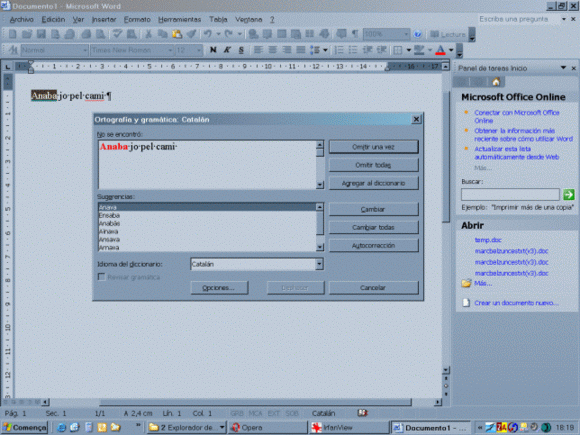Image resolution: width=580 pixels, height=435 pixels.
Task: Open the Tabla menu
Action: click(218, 20)
